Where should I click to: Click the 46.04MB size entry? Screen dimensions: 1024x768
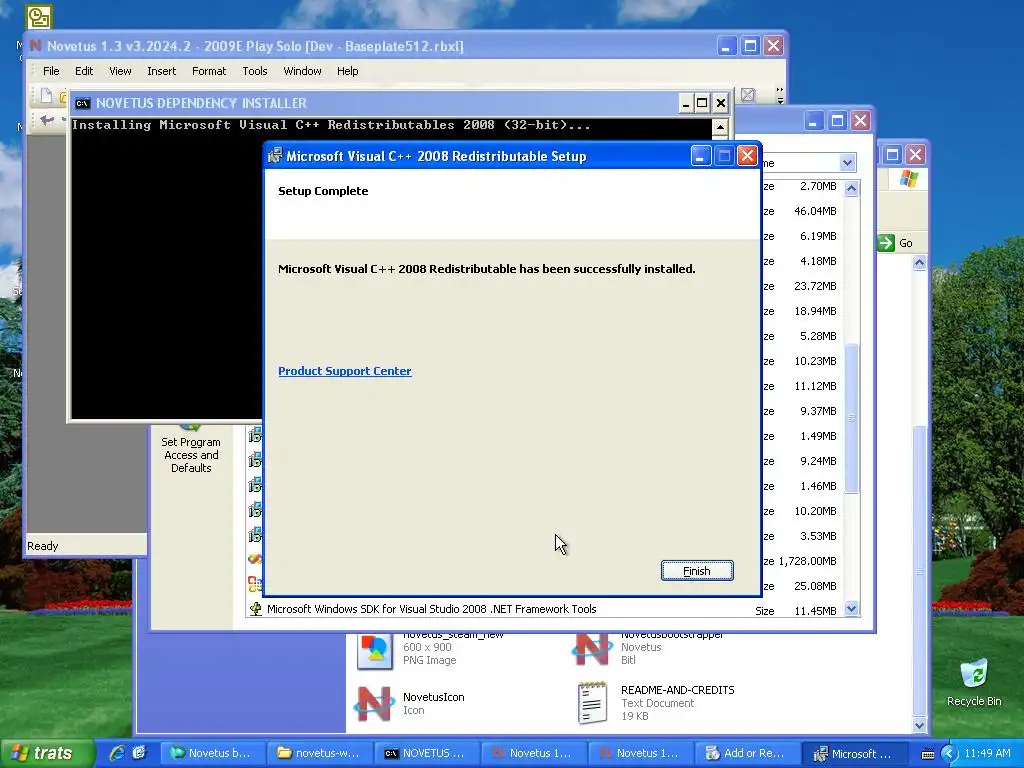click(815, 211)
